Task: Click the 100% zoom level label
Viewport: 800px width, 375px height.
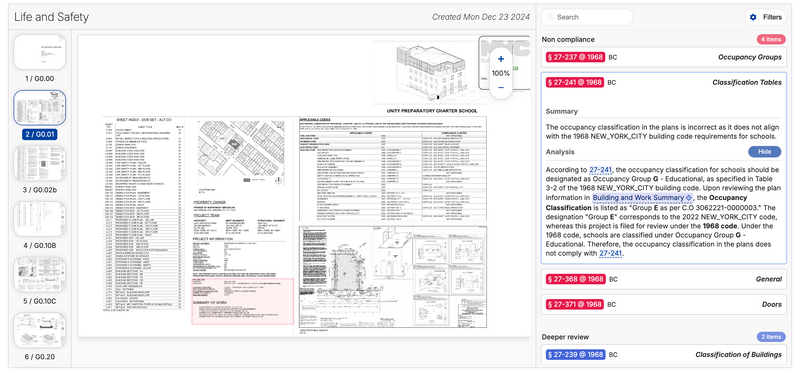Action: 501,73
